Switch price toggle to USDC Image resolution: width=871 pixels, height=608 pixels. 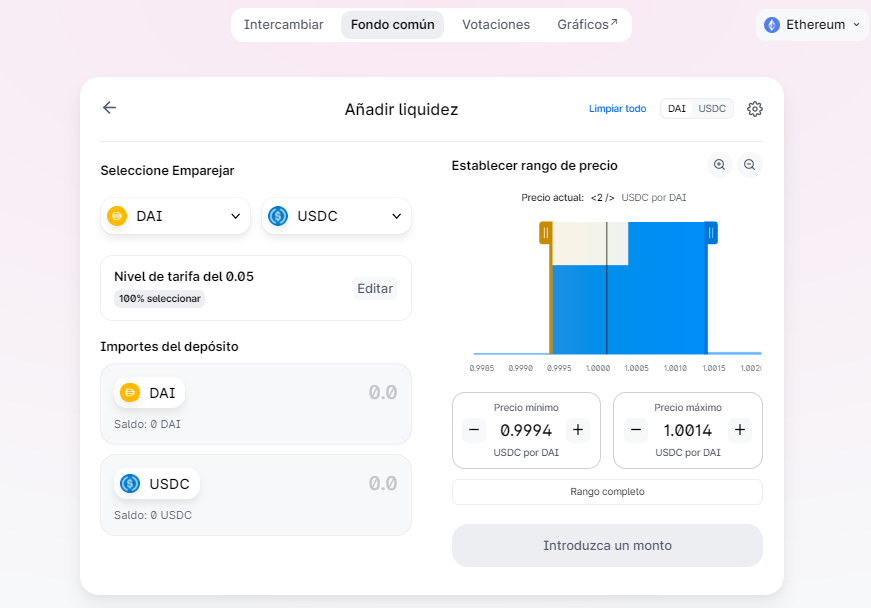[x=712, y=108]
